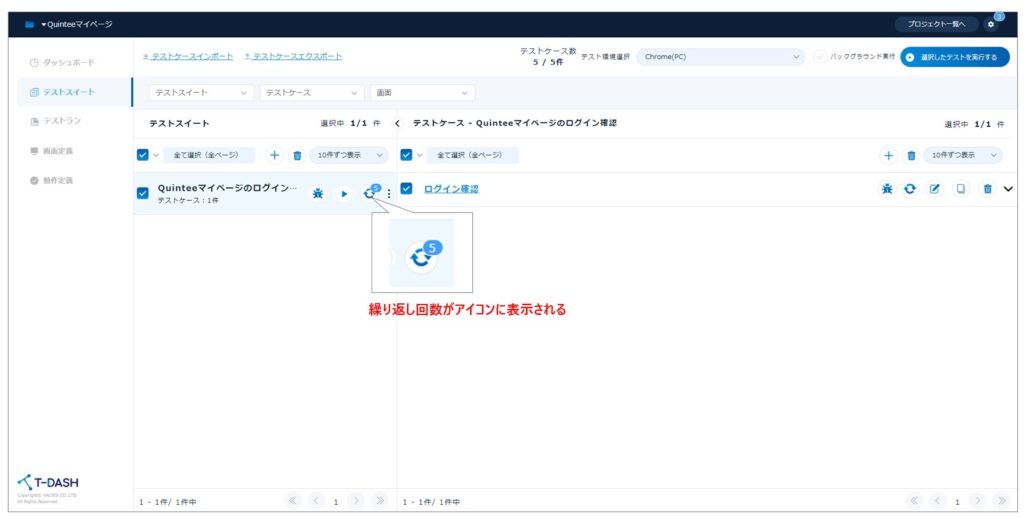The image size is (1024, 517).
Task: Click the settings gear icon in the top bar
Action: tap(990, 24)
